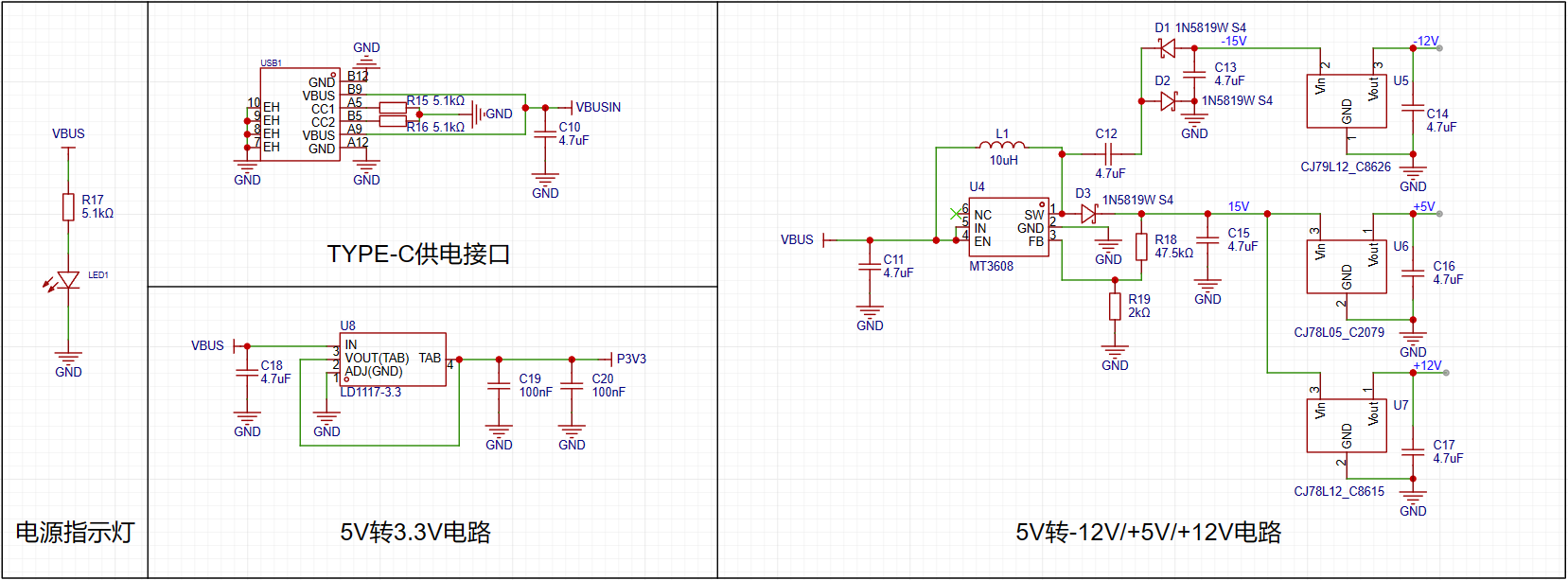Click the 5V转3.3V电路 title
This screenshot has height=580, width=1568.
click(415, 532)
